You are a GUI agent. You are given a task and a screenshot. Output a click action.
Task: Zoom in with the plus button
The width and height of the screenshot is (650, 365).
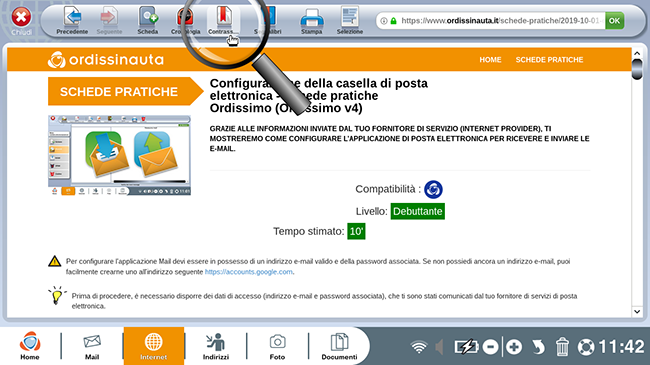coord(514,347)
